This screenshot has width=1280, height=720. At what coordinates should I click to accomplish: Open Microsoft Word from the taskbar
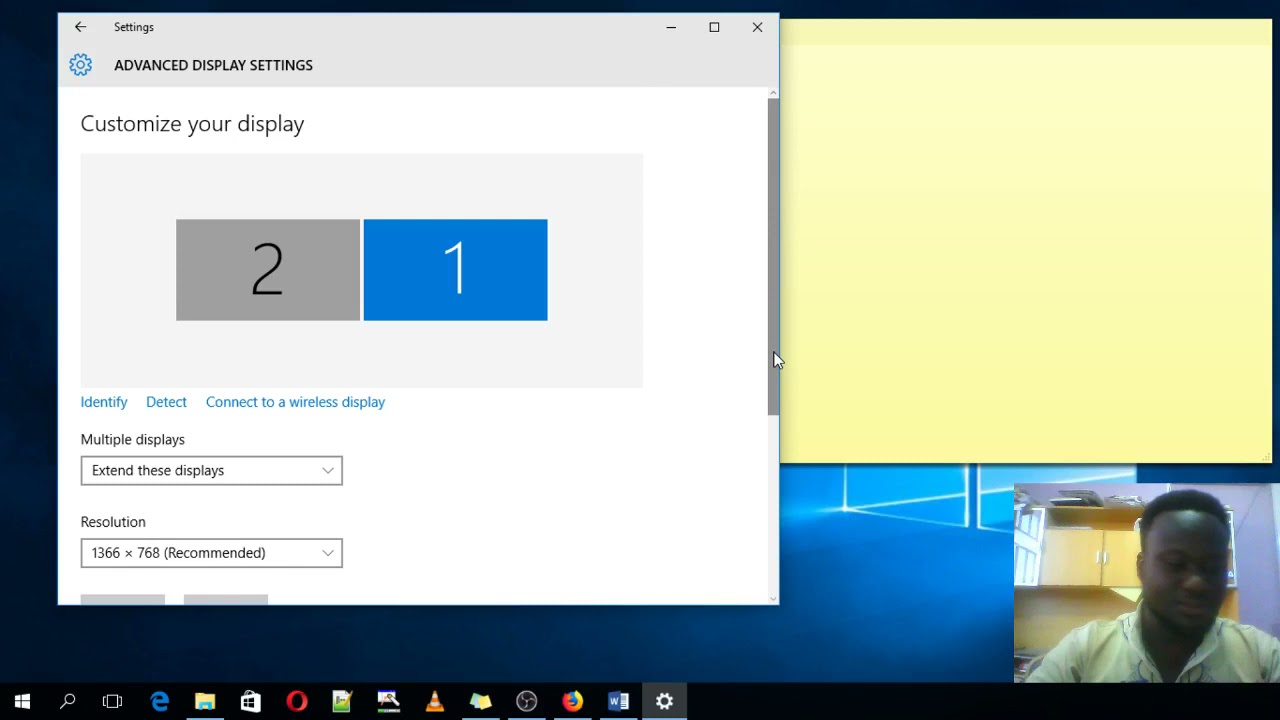pos(618,701)
